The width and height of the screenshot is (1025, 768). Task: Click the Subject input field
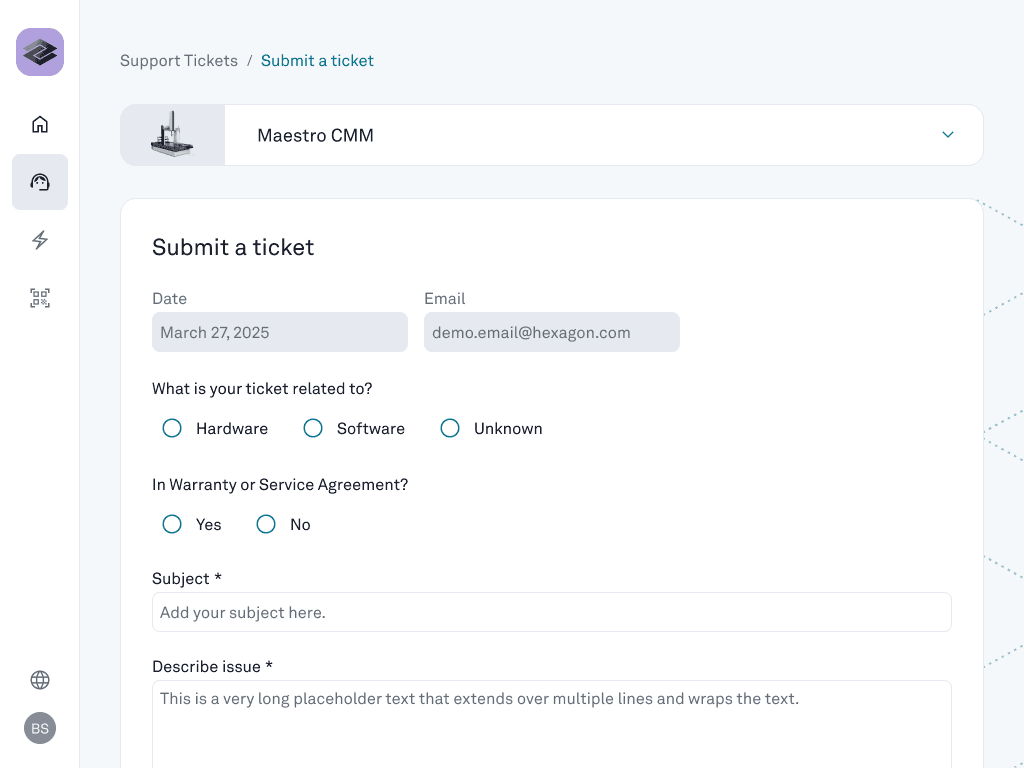pyautogui.click(x=551, y=612)
